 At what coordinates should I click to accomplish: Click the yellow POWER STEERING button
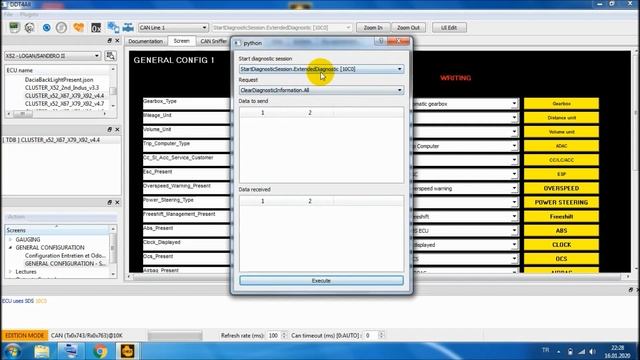click(x=561, y=202)
